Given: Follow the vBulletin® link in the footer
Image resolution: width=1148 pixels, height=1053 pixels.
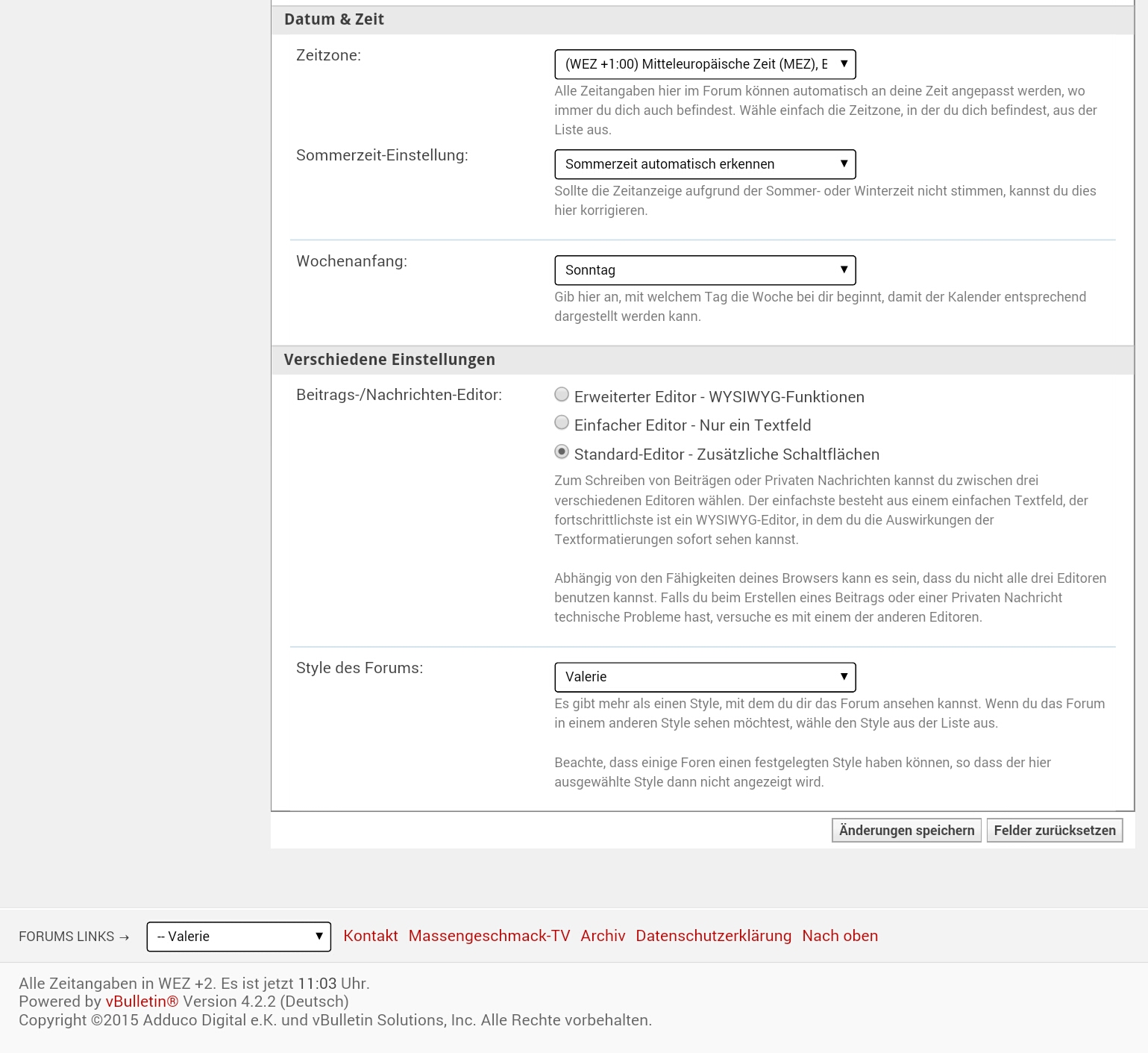Looking at the screenshot, I should (142, 1002).
